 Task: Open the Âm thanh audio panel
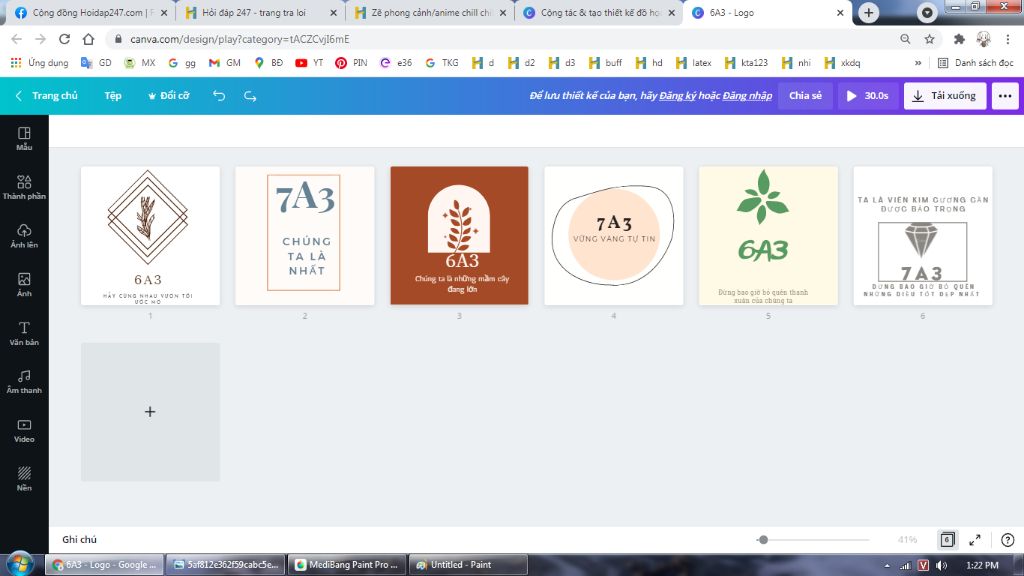pyautogui.click(x=24, y=381)
